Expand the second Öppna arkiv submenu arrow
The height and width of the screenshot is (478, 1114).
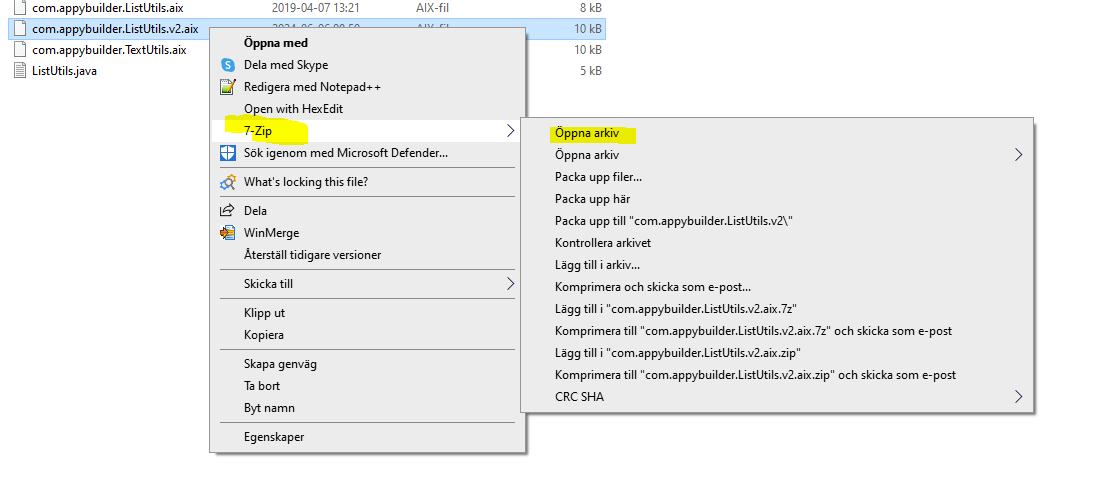[1018, 155]
